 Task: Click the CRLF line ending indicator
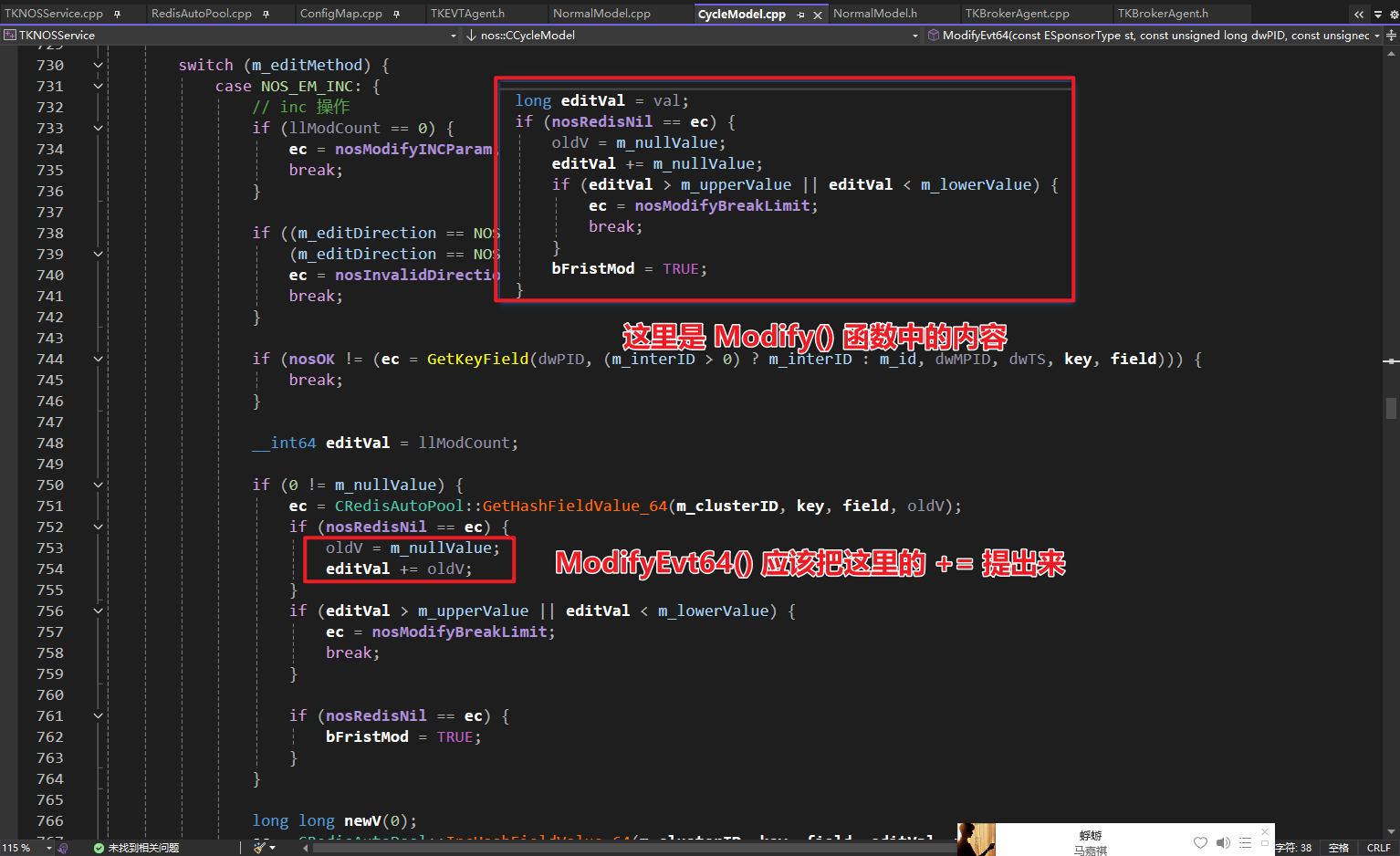(x=1378, y=848)
